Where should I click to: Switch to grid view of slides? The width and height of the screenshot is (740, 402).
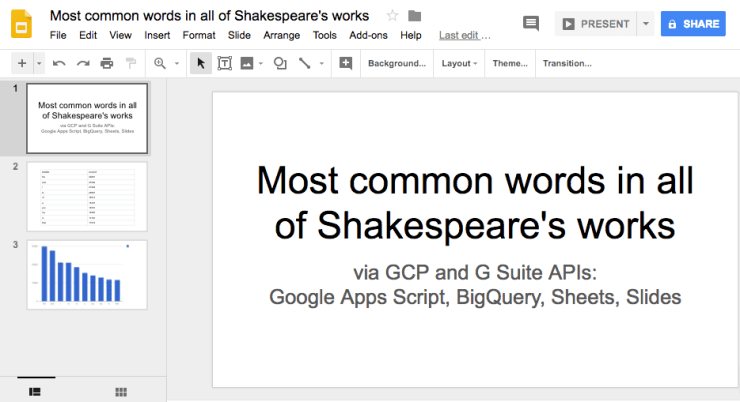point(121,391)
